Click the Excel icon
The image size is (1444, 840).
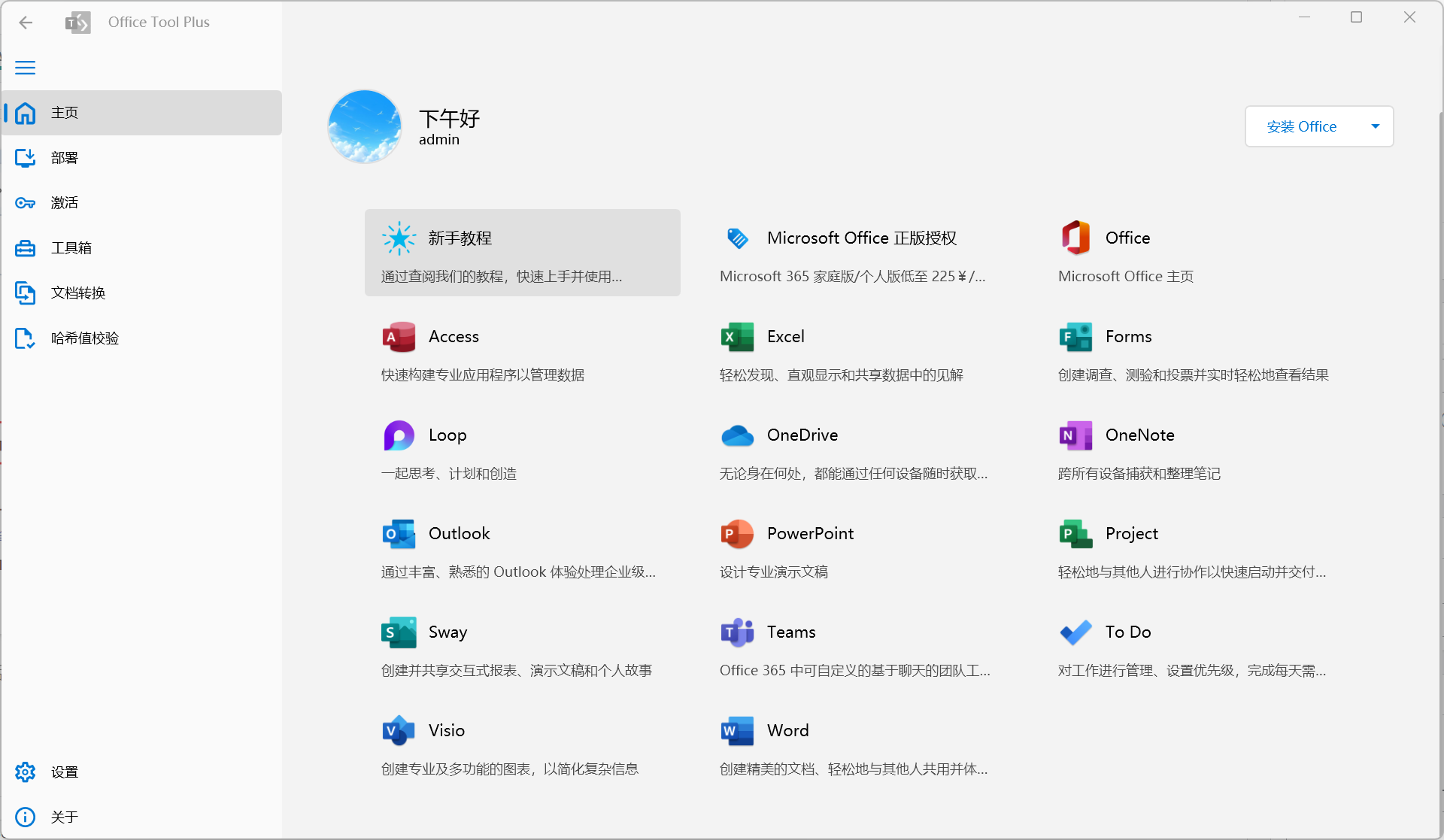click(x=737, y=337)
